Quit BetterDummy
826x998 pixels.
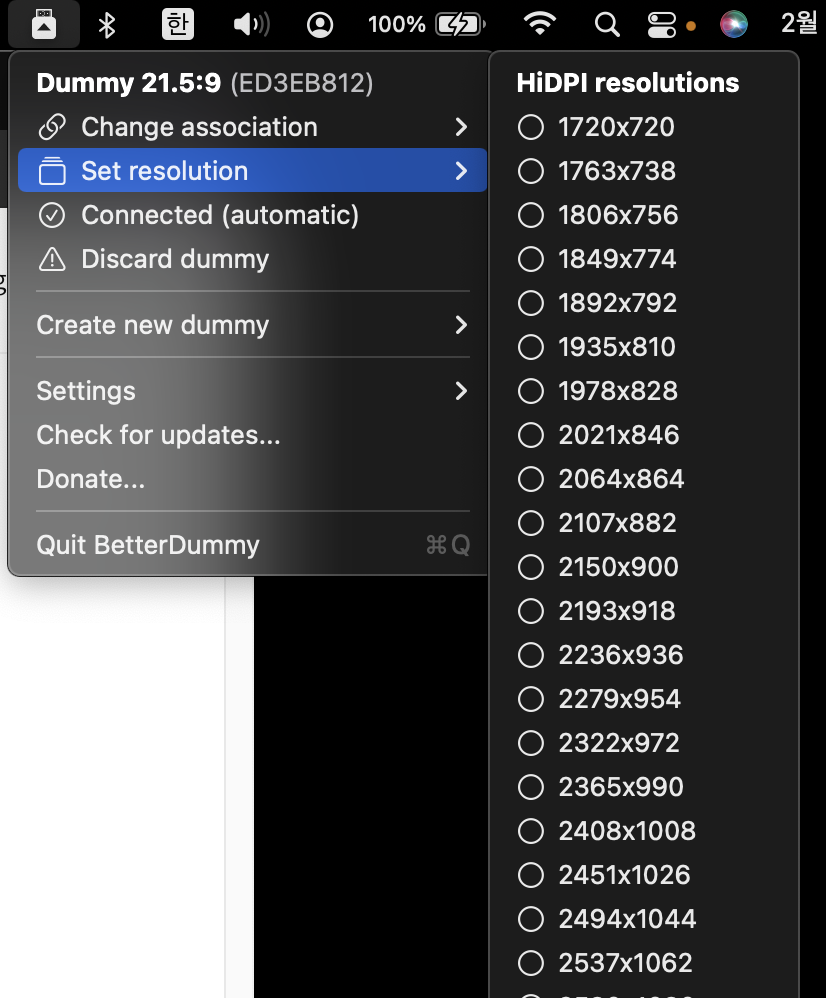coord(253,545)
